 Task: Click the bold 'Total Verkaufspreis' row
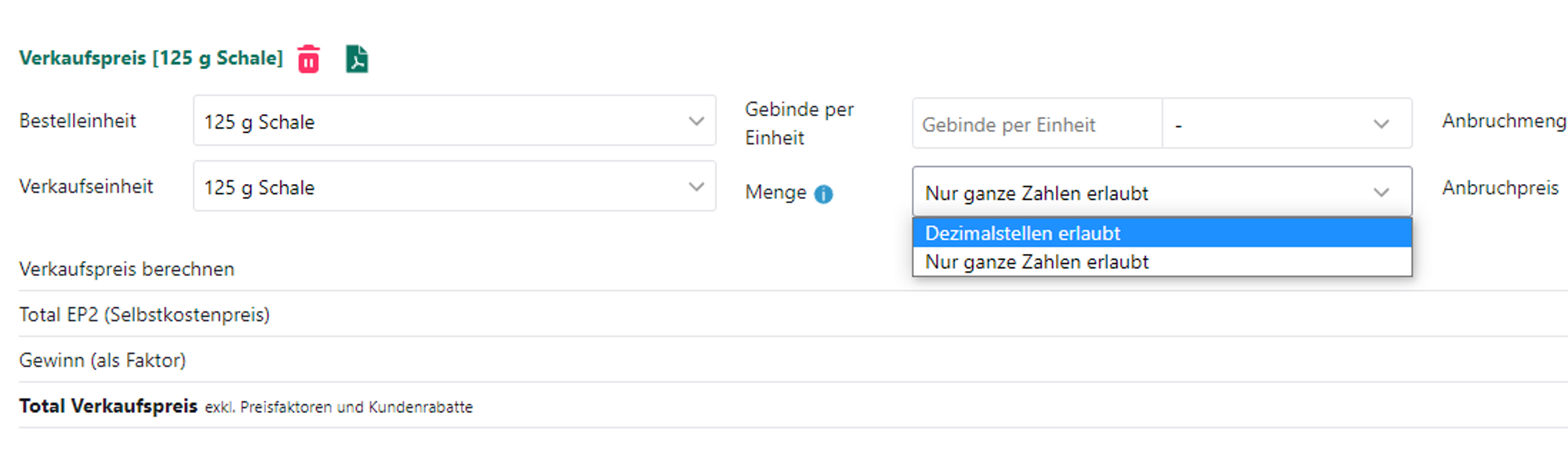point(108,406)
